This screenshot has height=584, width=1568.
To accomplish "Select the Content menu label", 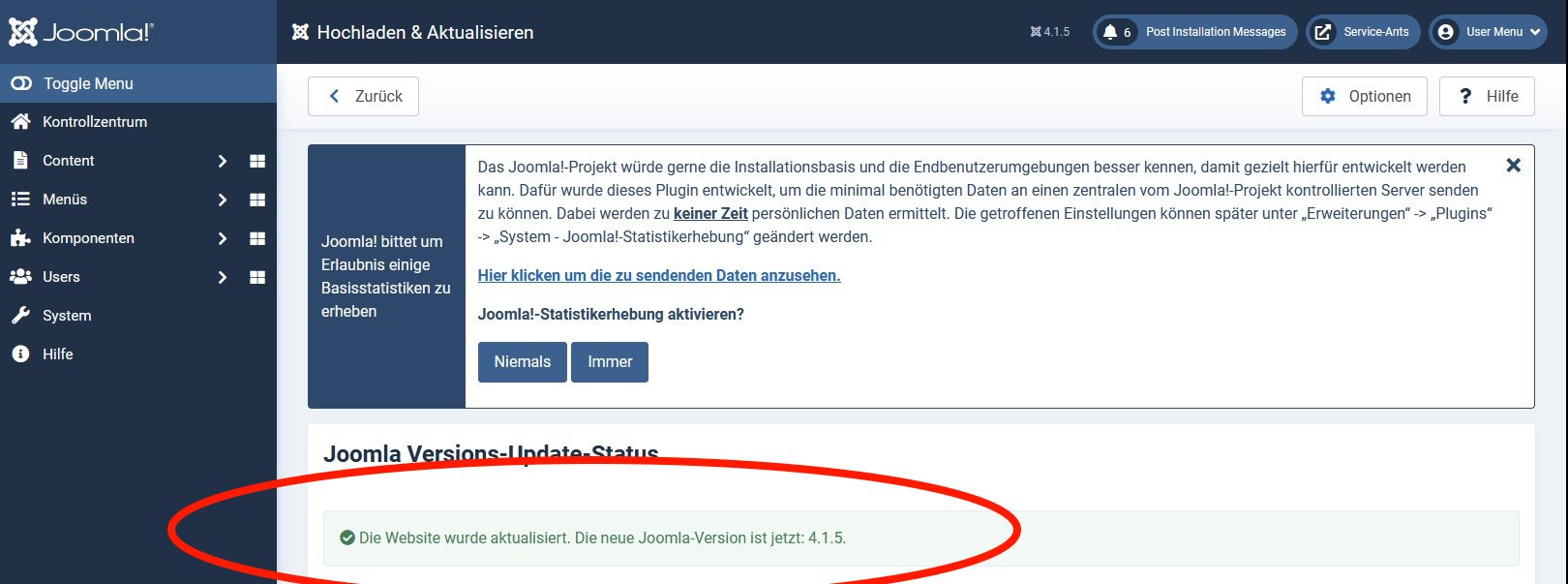I will pyautogui.click(x=68, y=161).
